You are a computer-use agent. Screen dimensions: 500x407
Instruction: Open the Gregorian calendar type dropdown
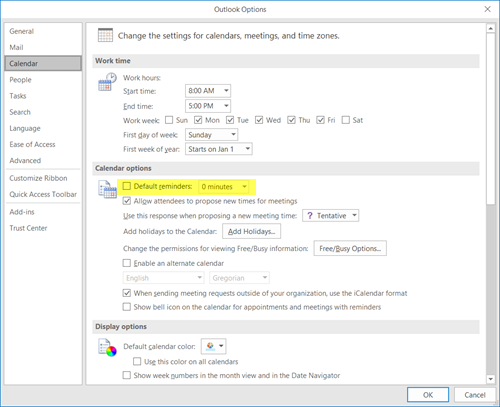(239, 278)
